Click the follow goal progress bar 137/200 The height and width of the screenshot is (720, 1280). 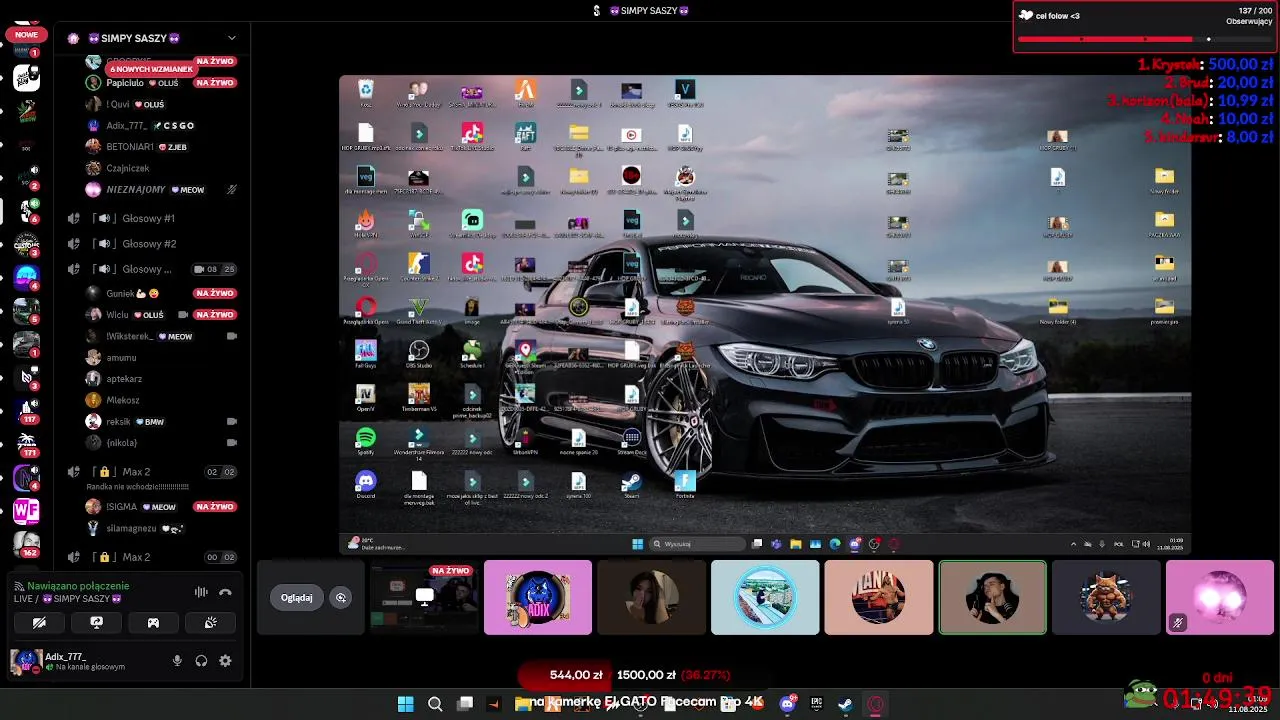click(1145, 40)
